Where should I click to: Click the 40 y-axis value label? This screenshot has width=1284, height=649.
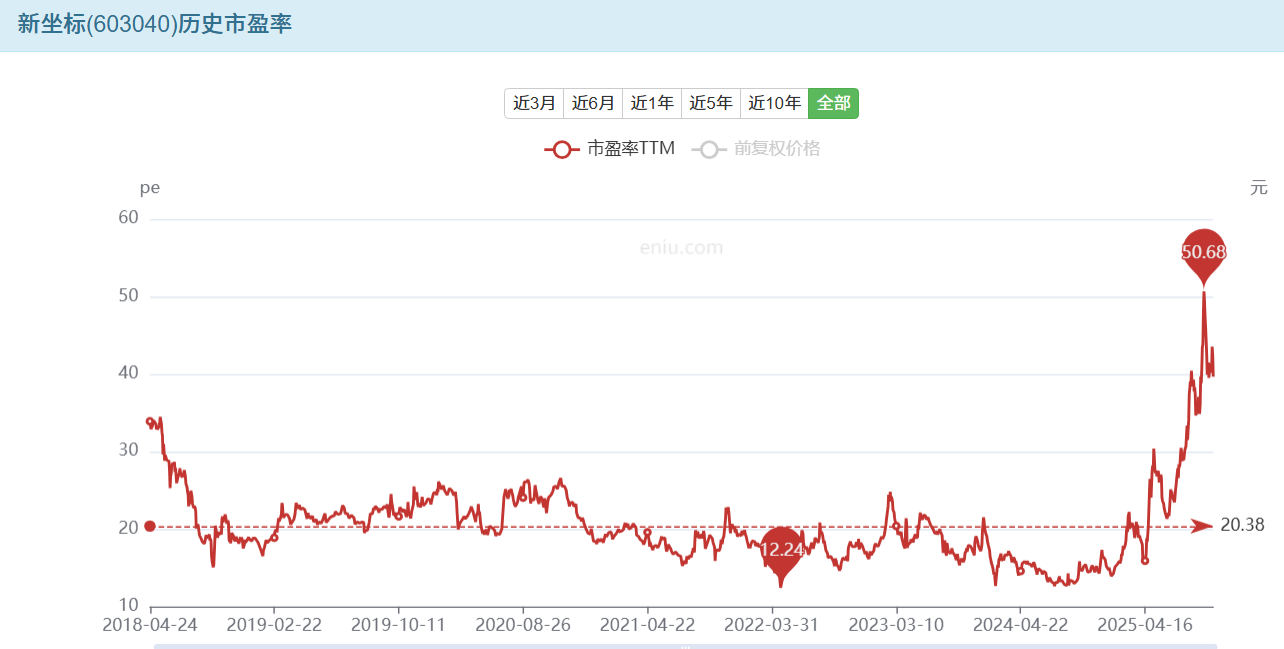[x=128, y=373]
